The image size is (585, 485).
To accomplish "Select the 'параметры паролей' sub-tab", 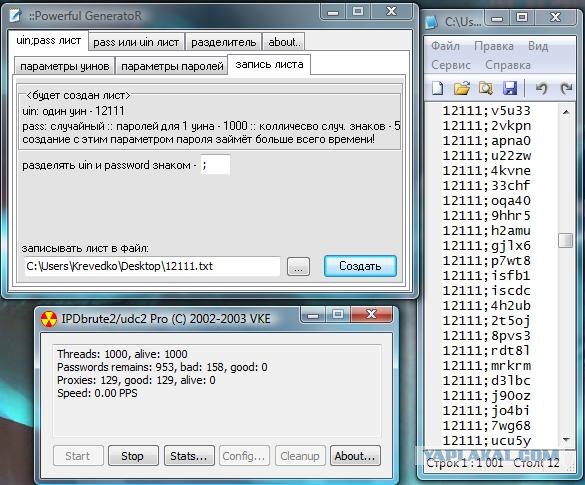I will (x=172, y=66).
